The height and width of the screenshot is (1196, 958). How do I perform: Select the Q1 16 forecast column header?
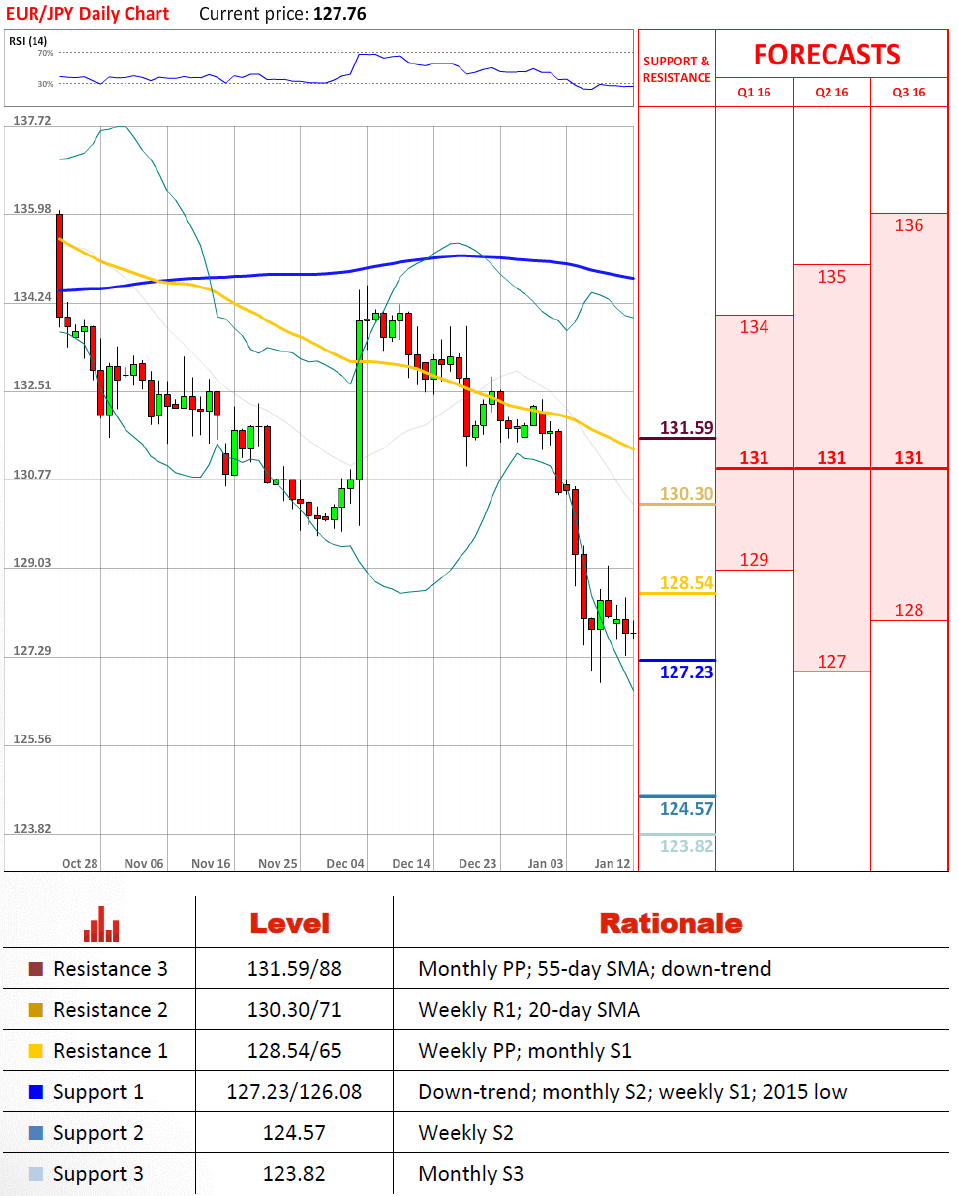tap(754, 92)
